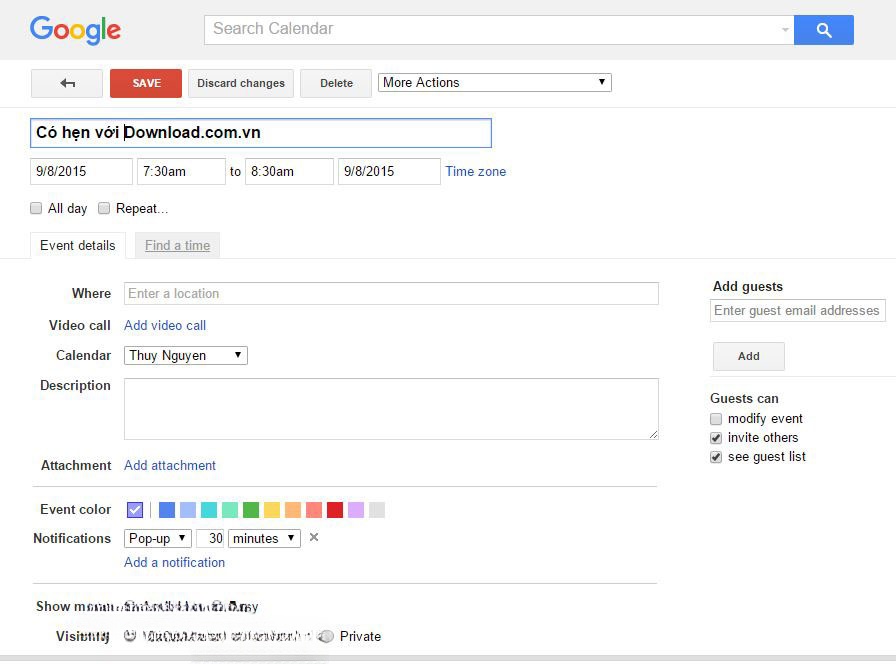Screen dimensions: 896x664
Task: Select the salmon pink event color
Action: [314, 510]
